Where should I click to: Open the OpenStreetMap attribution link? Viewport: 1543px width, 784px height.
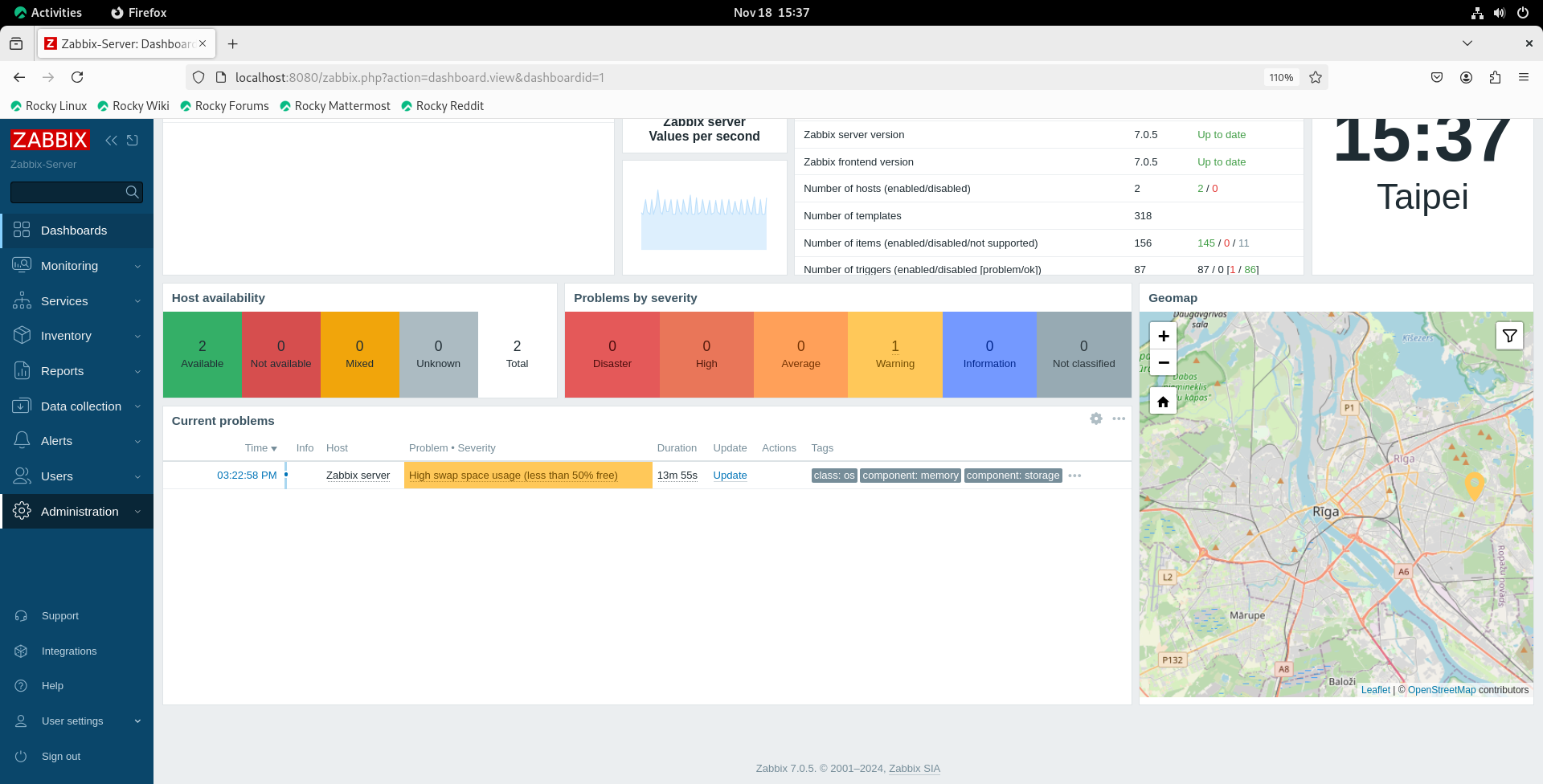(x=1442, y=690)
